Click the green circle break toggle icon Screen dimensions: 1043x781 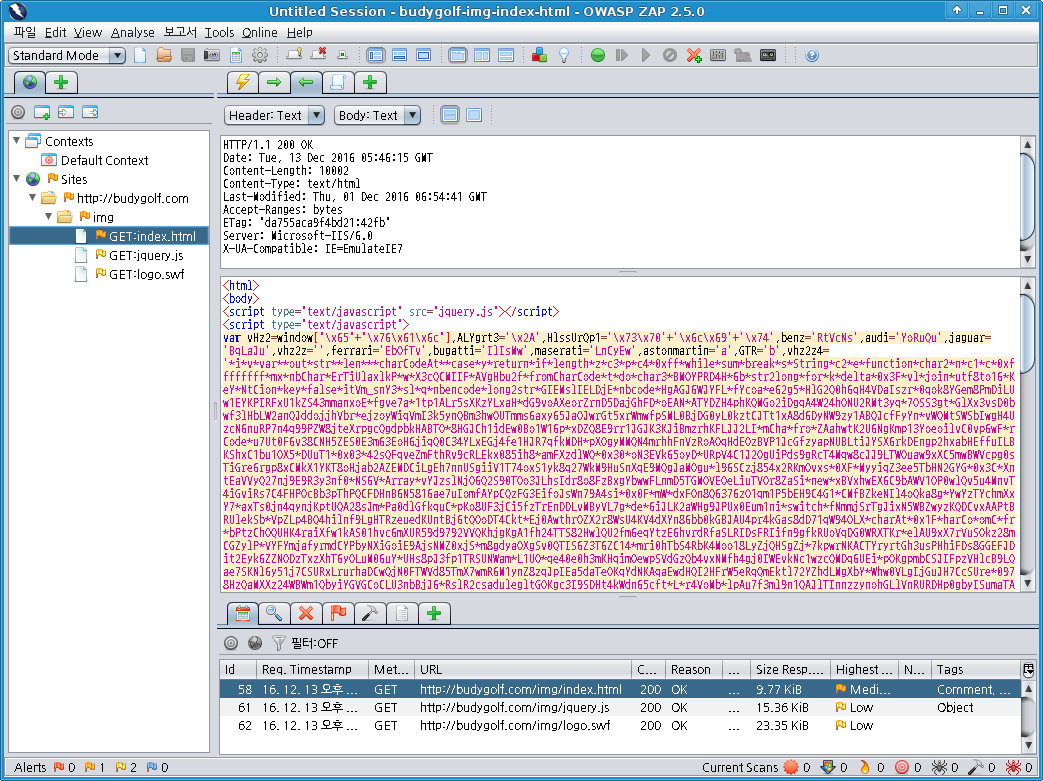tap(598, 55)
